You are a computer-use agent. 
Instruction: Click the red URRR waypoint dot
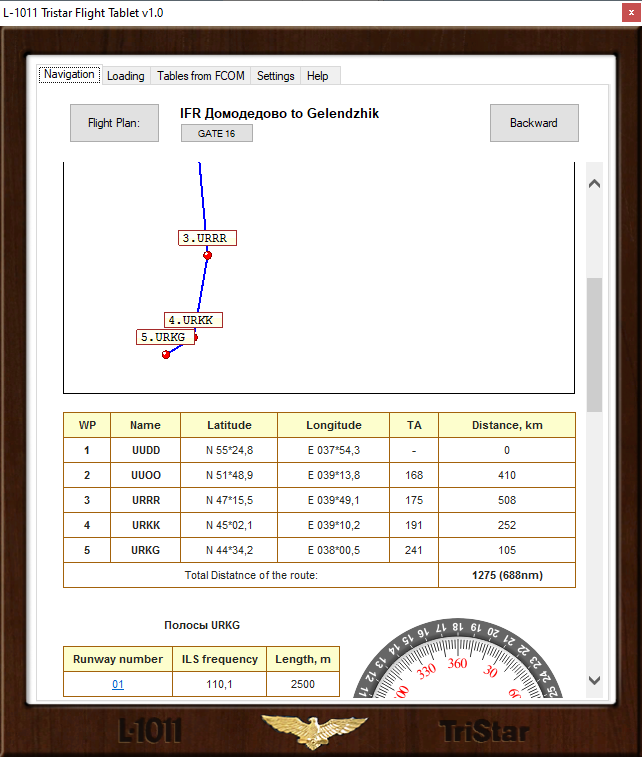208,255
